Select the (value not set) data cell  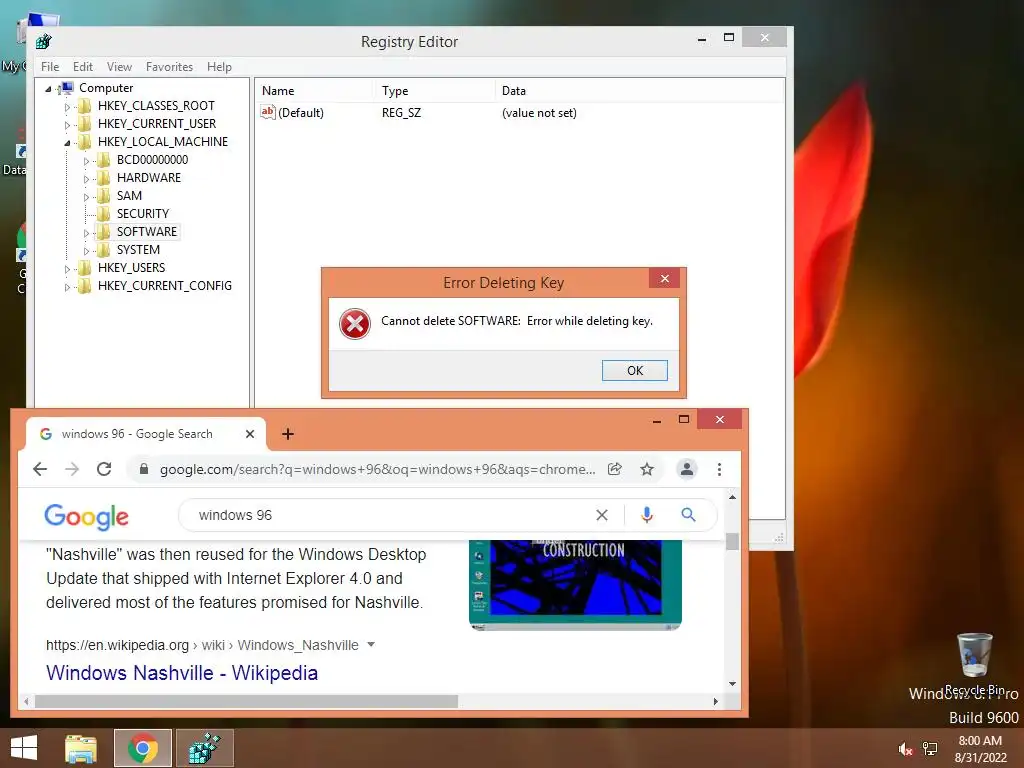539,113
